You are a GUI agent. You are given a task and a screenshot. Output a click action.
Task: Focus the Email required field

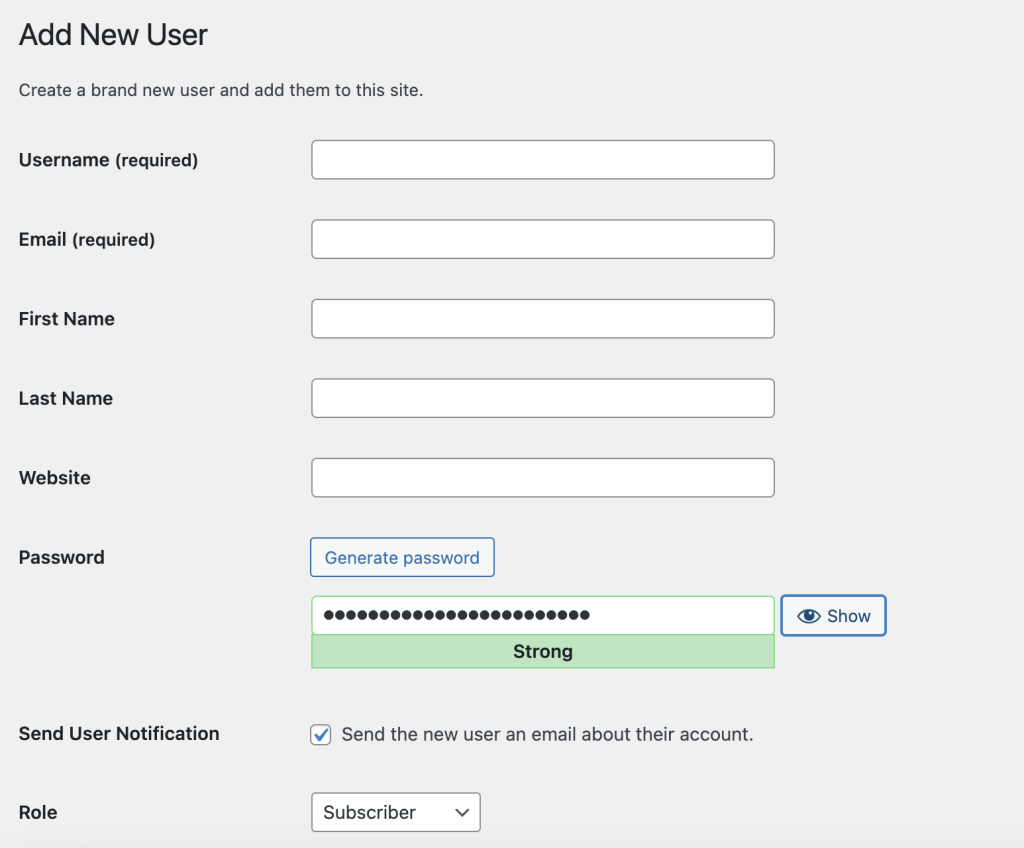coord(542,239)
